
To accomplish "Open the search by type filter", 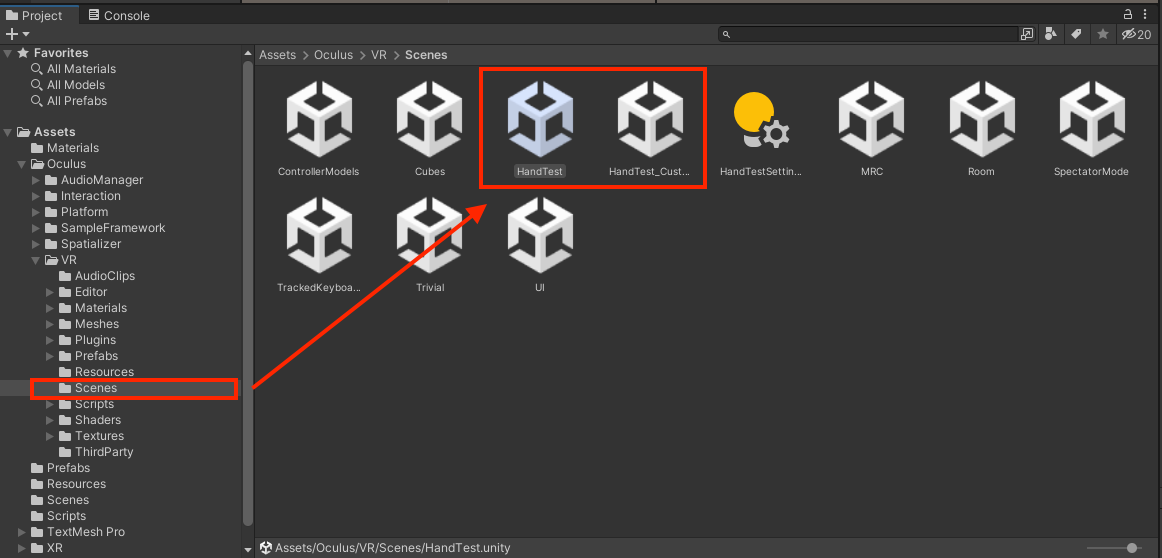I will point(1050,34).
